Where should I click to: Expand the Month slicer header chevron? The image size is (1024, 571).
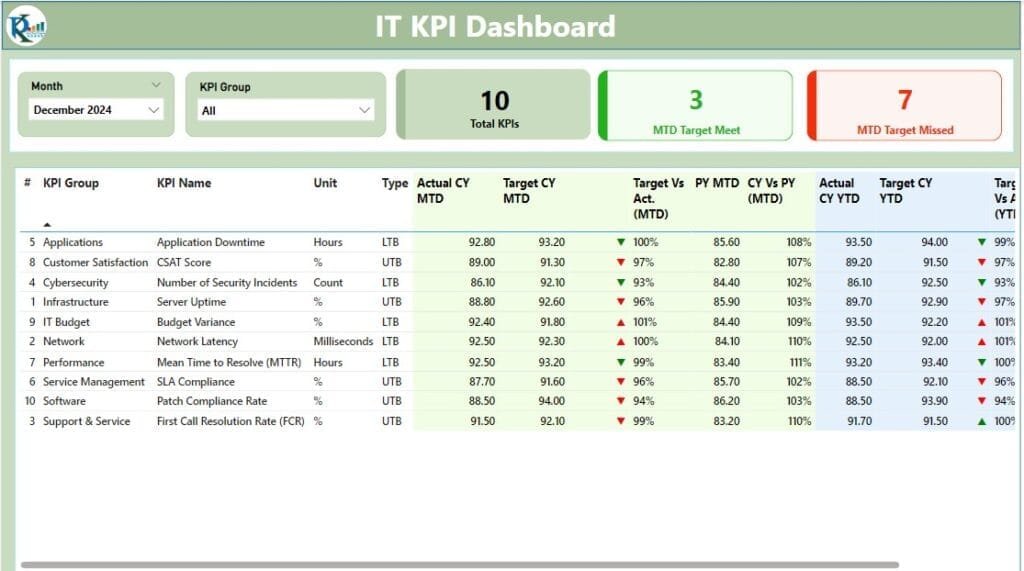pos(155,85)
